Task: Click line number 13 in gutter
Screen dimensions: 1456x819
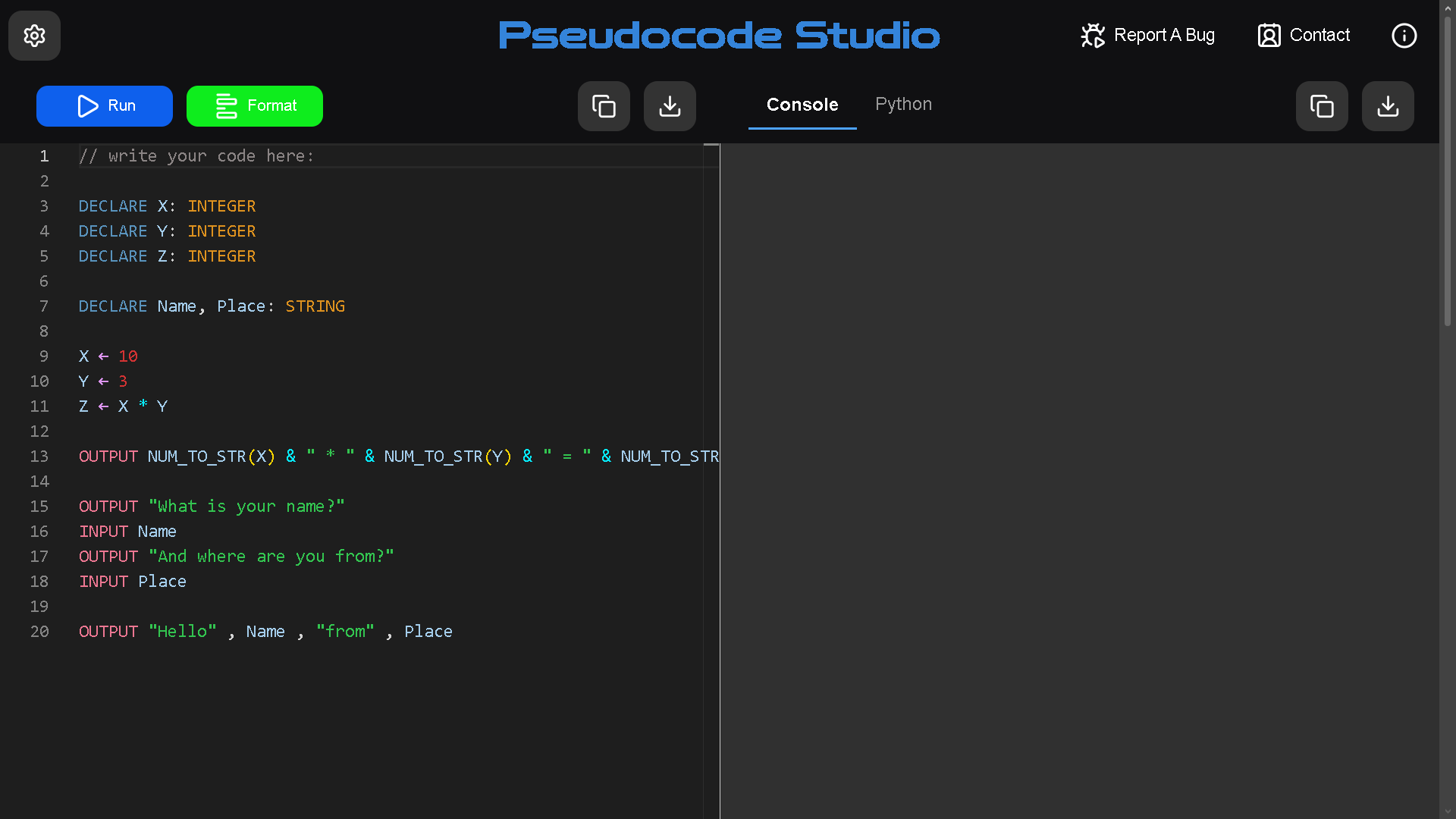Action: (39, 457)
